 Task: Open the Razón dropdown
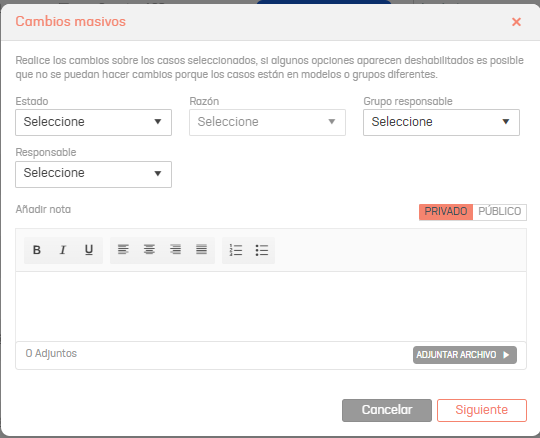coord(267,122)
